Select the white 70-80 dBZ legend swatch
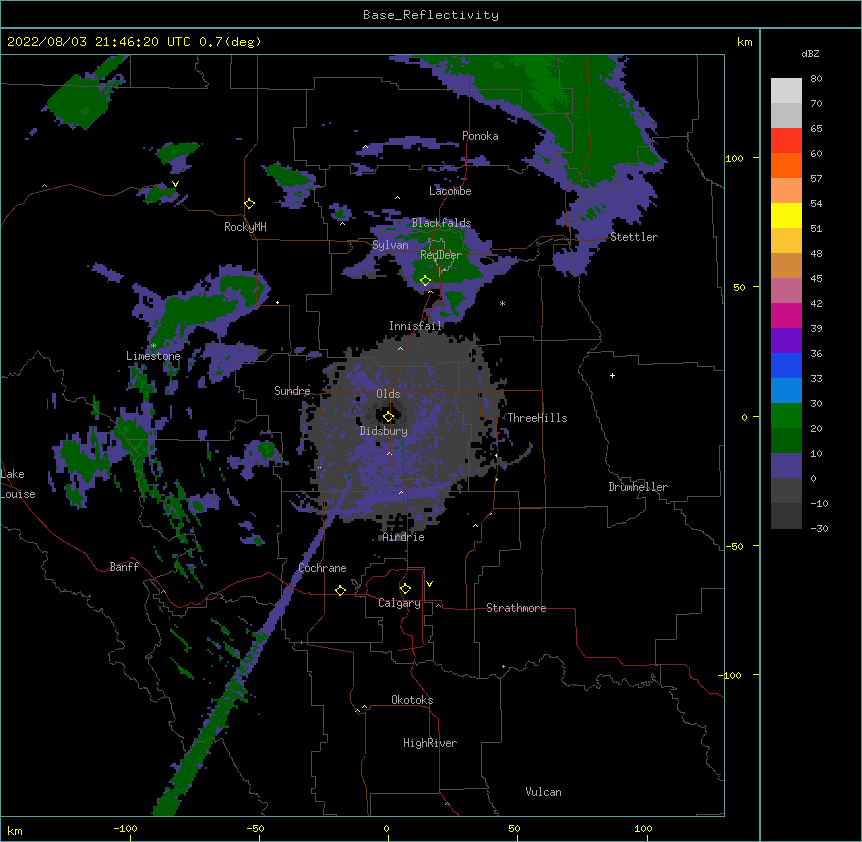The image size is (862, 842). [786, 91]
